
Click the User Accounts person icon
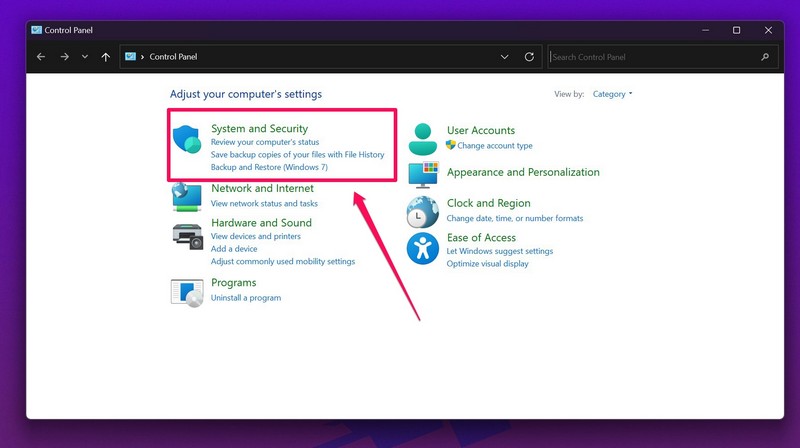423,139
